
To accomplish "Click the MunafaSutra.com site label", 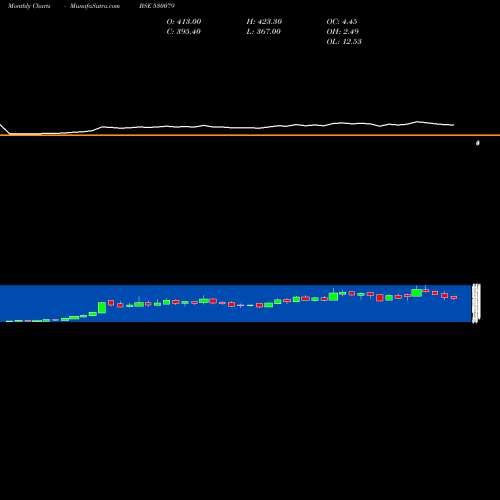I will tap(95, 6).
